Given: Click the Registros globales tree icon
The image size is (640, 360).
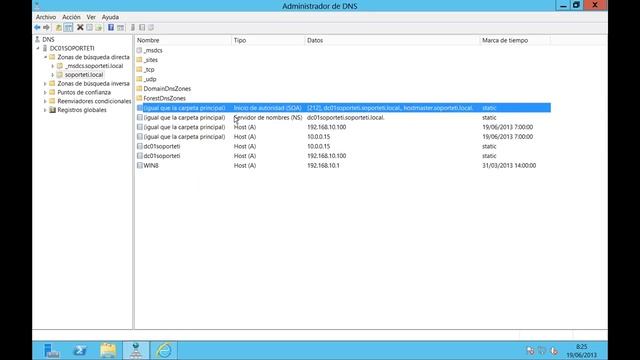Looking at the screenshot, I should [x=52, y=110].
